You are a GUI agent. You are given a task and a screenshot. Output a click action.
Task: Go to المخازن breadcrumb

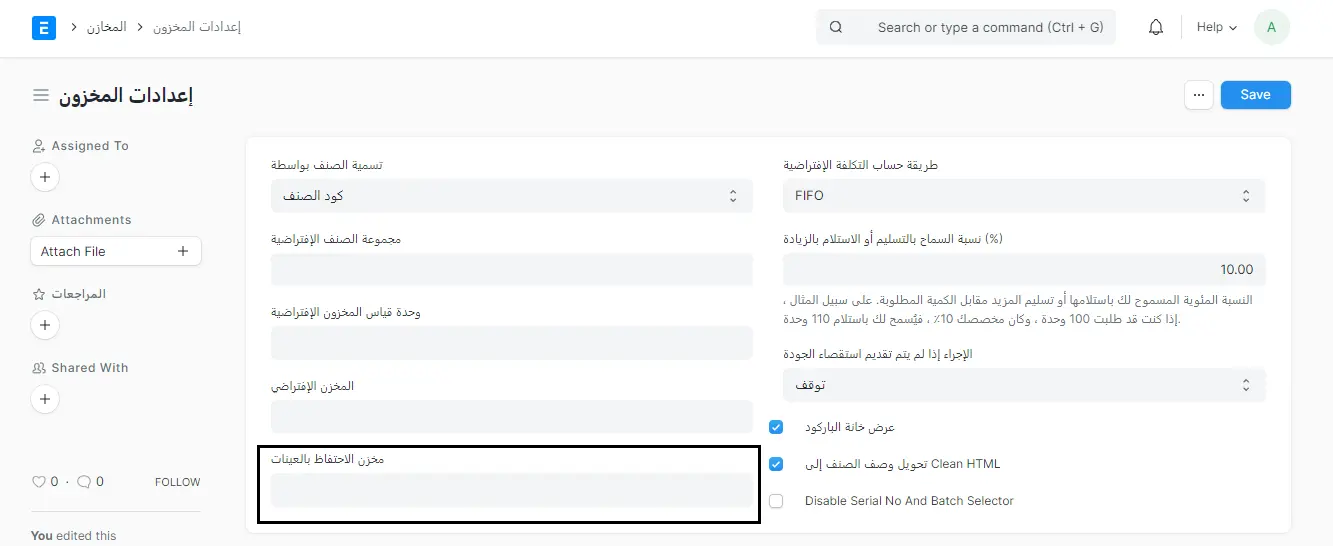coord(106,27)
